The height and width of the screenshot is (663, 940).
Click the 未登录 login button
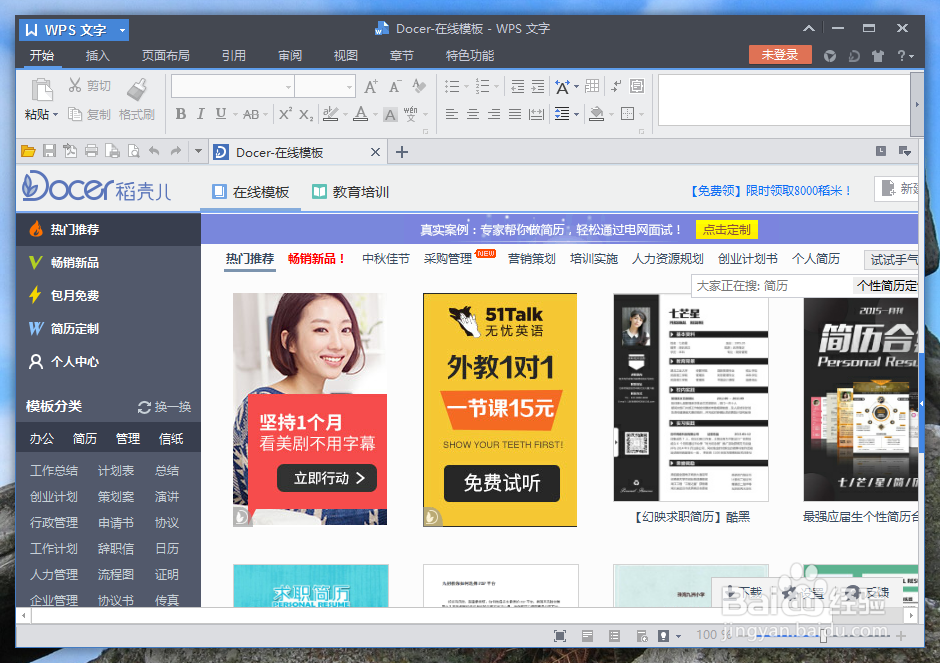point(780,55)
